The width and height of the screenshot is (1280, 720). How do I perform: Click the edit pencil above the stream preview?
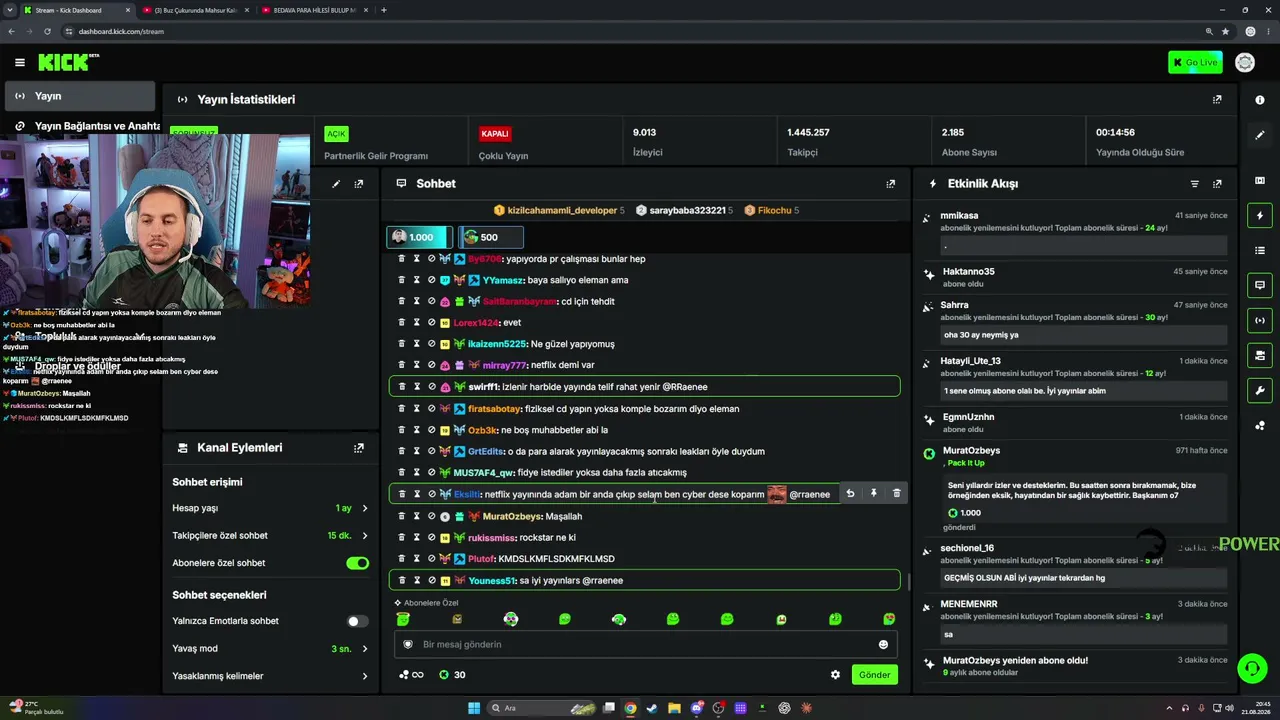pos(336,184)
